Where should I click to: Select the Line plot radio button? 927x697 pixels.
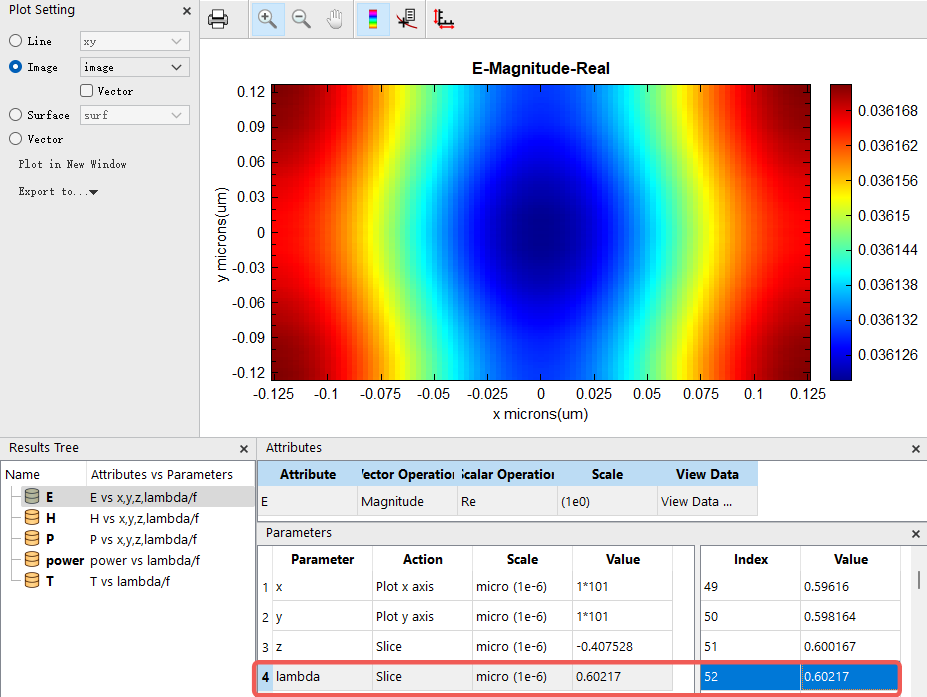coord(15,41)
